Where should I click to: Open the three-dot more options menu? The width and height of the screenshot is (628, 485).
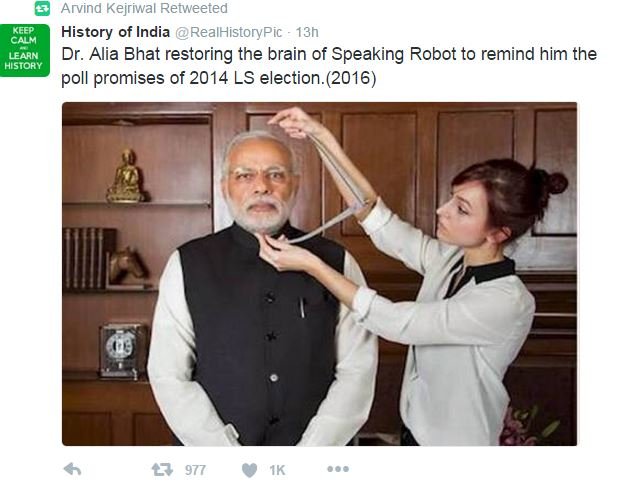(x=338, y=469)
